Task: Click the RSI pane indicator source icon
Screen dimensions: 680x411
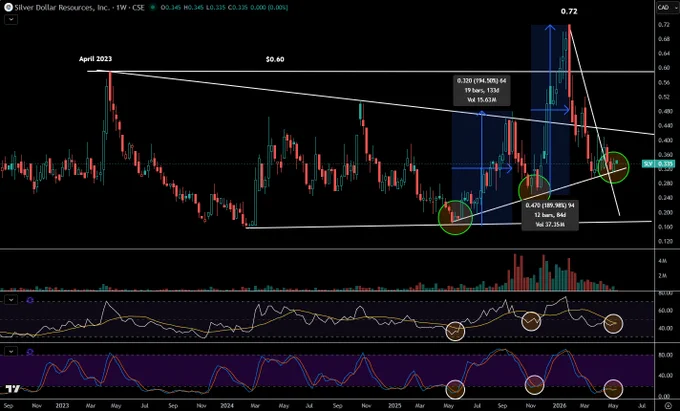Action: click(30, 300)
